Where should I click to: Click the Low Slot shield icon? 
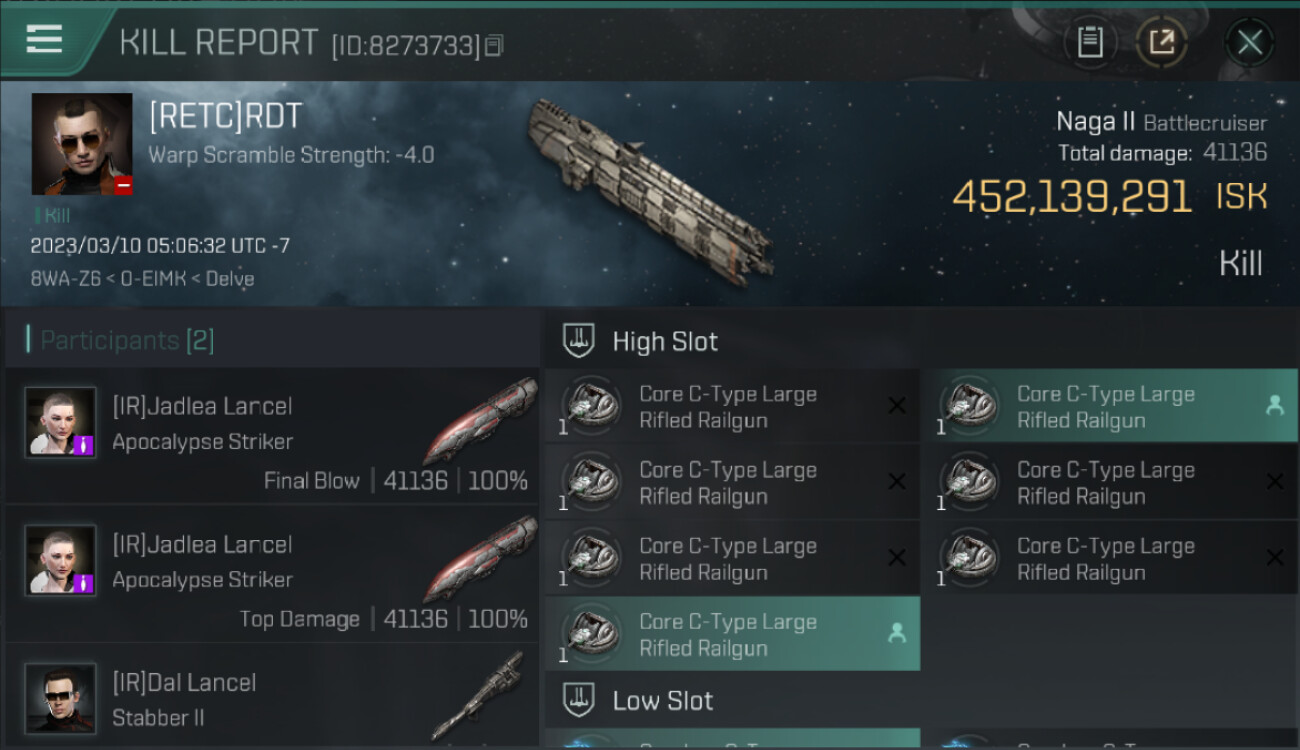point(579,700)
